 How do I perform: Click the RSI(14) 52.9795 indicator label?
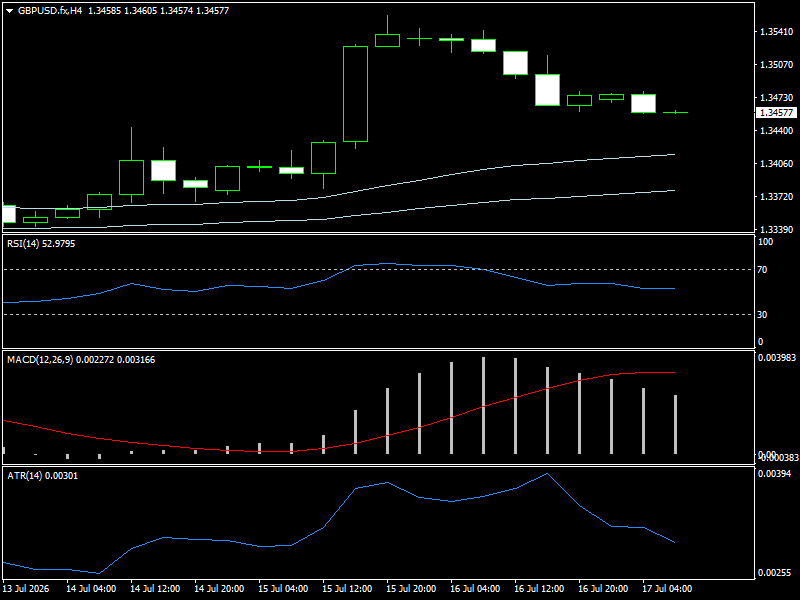coord(41,244)
